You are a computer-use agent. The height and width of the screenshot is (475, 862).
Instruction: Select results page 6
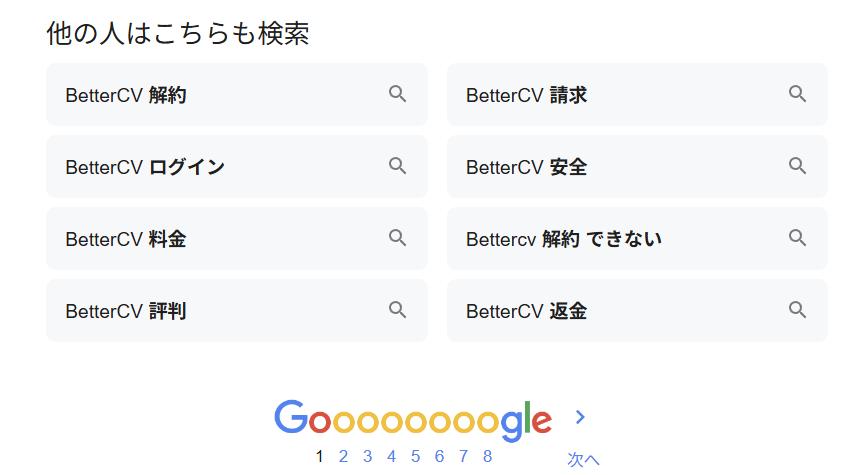click(439, 457)
